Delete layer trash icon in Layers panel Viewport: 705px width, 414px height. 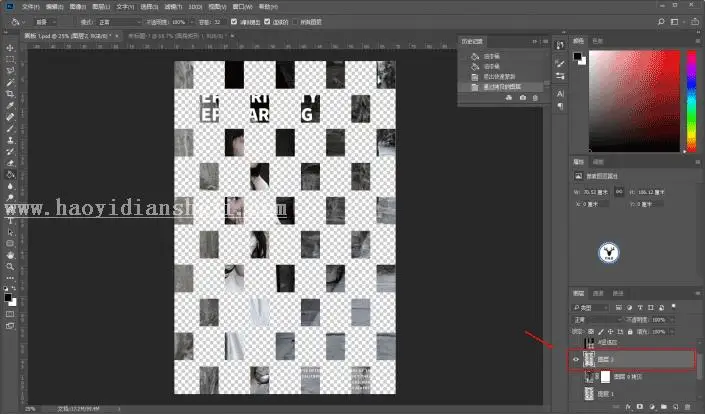(687, 407)
